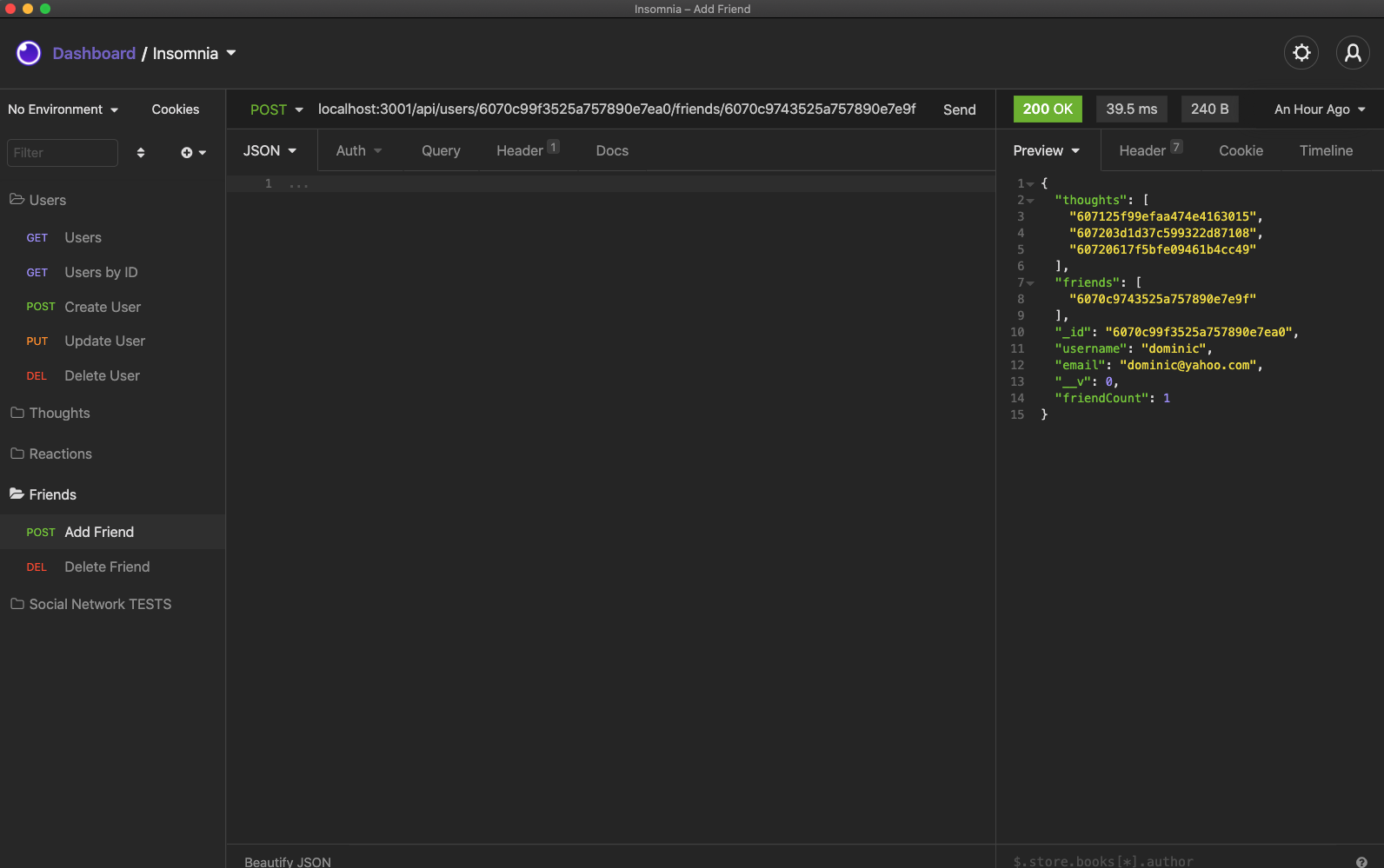Collapse the Friends folder
The image size is (1384, 868).
(x=43, y=494)
